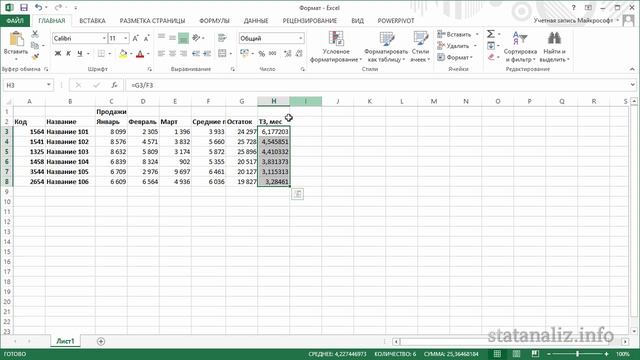Increase font size with large A
The width and height of the screenshot is (640, 360).
pyautogui.click(x=136, y=38)
